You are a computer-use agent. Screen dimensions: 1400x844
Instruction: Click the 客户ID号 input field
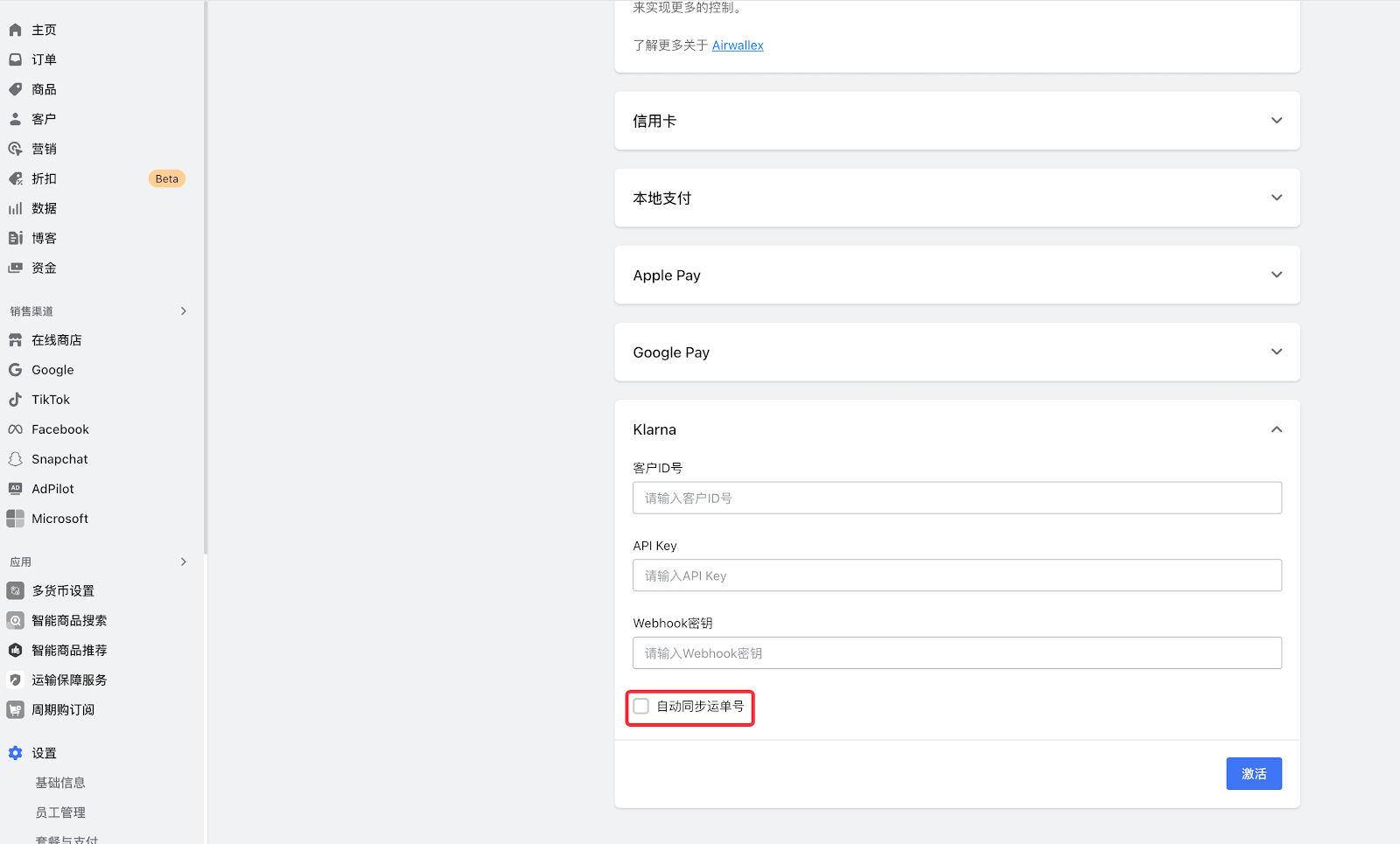point(956,499)
